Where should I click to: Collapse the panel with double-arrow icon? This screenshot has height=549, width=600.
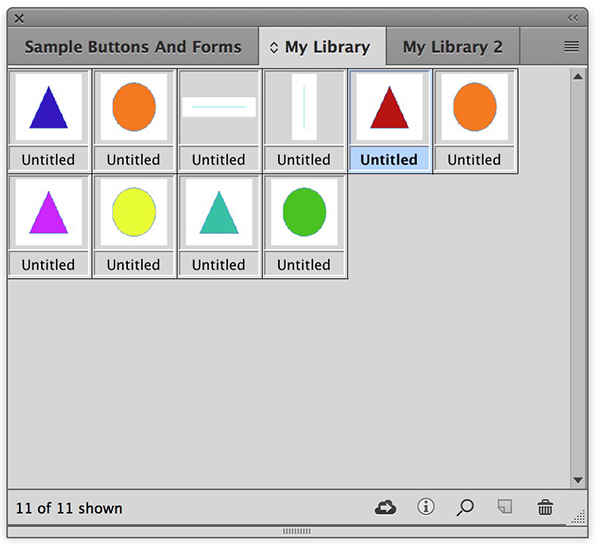click(573, 18)
